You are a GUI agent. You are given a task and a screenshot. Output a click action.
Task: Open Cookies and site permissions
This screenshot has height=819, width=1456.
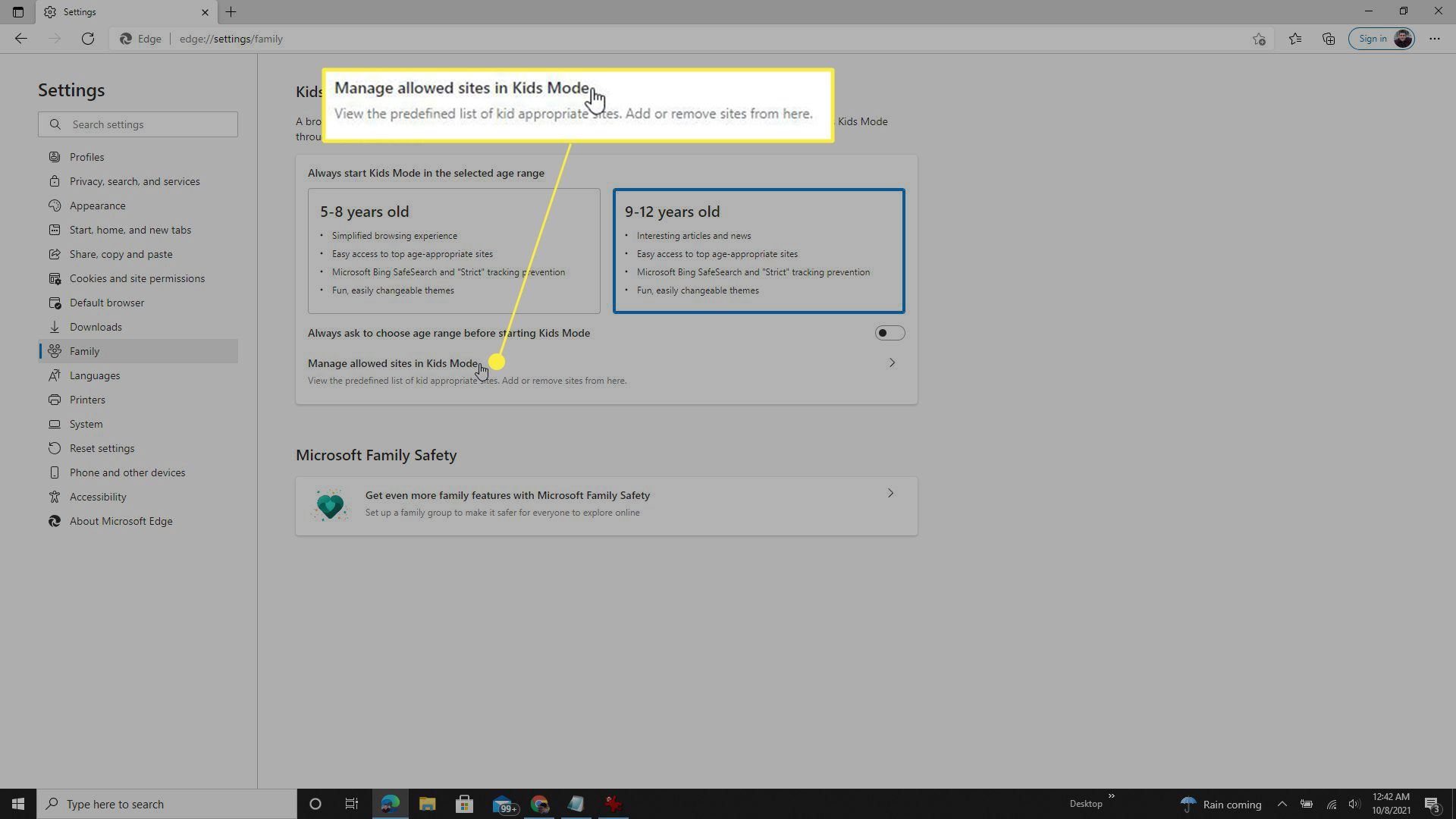pos(138,278)
